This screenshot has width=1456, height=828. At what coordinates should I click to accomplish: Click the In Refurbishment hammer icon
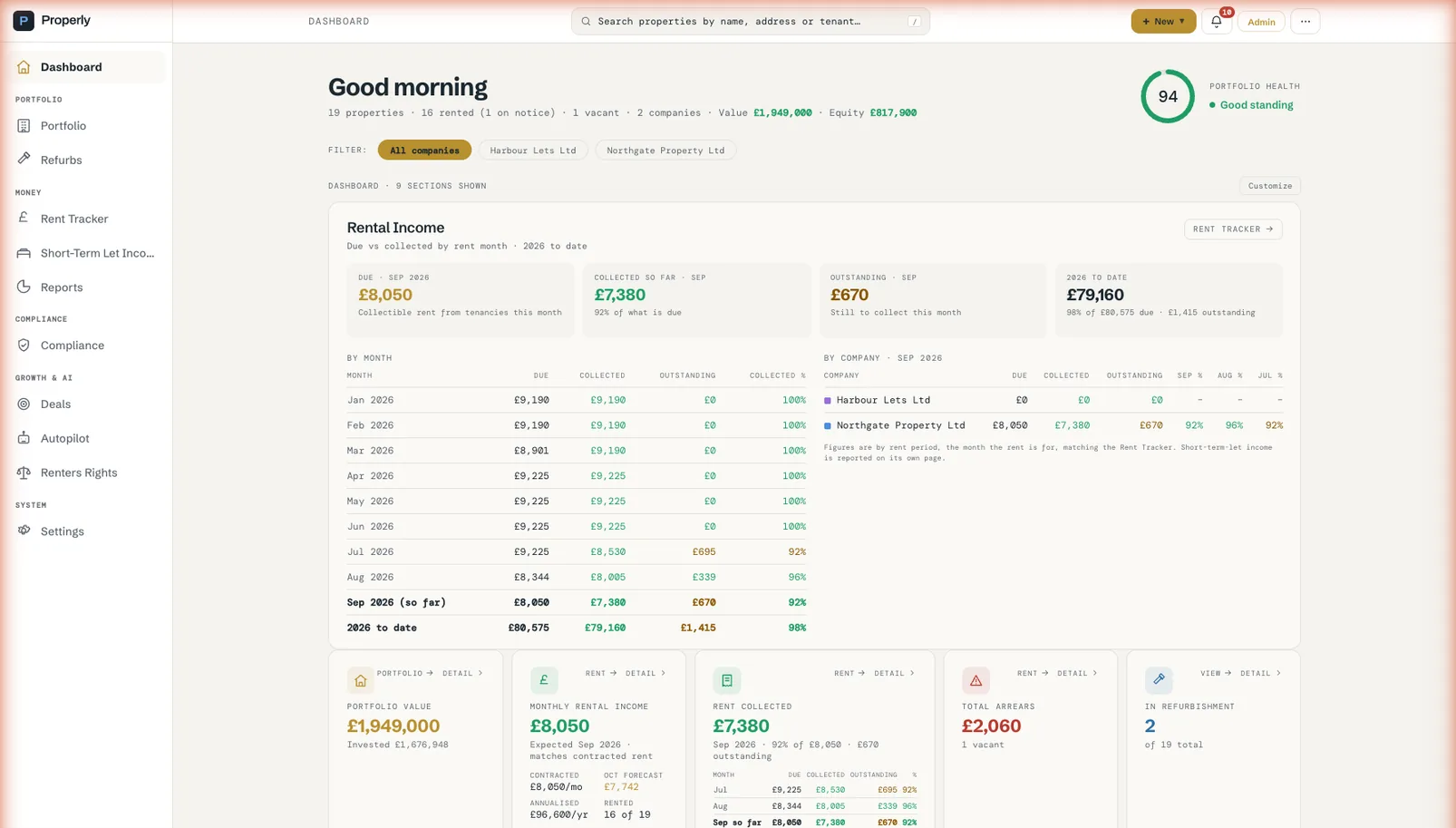(1159, 680)
